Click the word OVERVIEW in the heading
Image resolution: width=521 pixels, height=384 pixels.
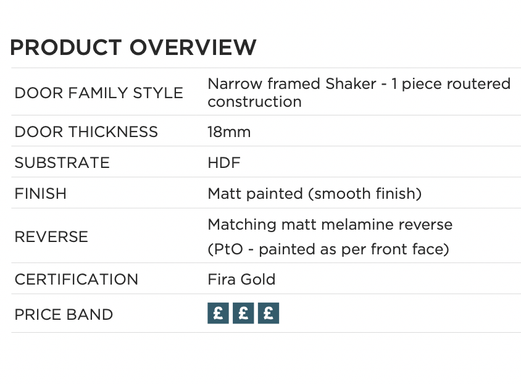[193, 47]
